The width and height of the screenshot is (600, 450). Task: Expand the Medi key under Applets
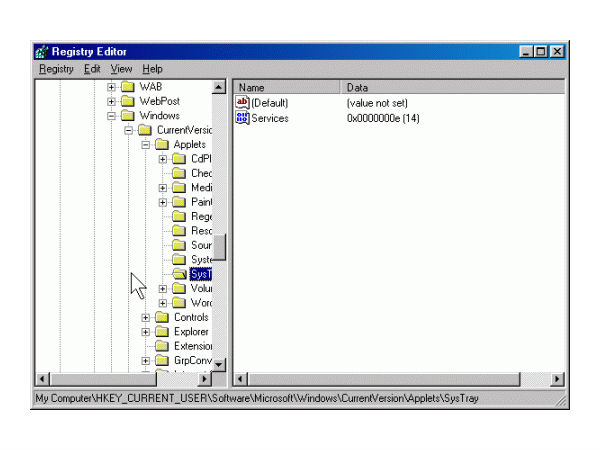point(163,188)
